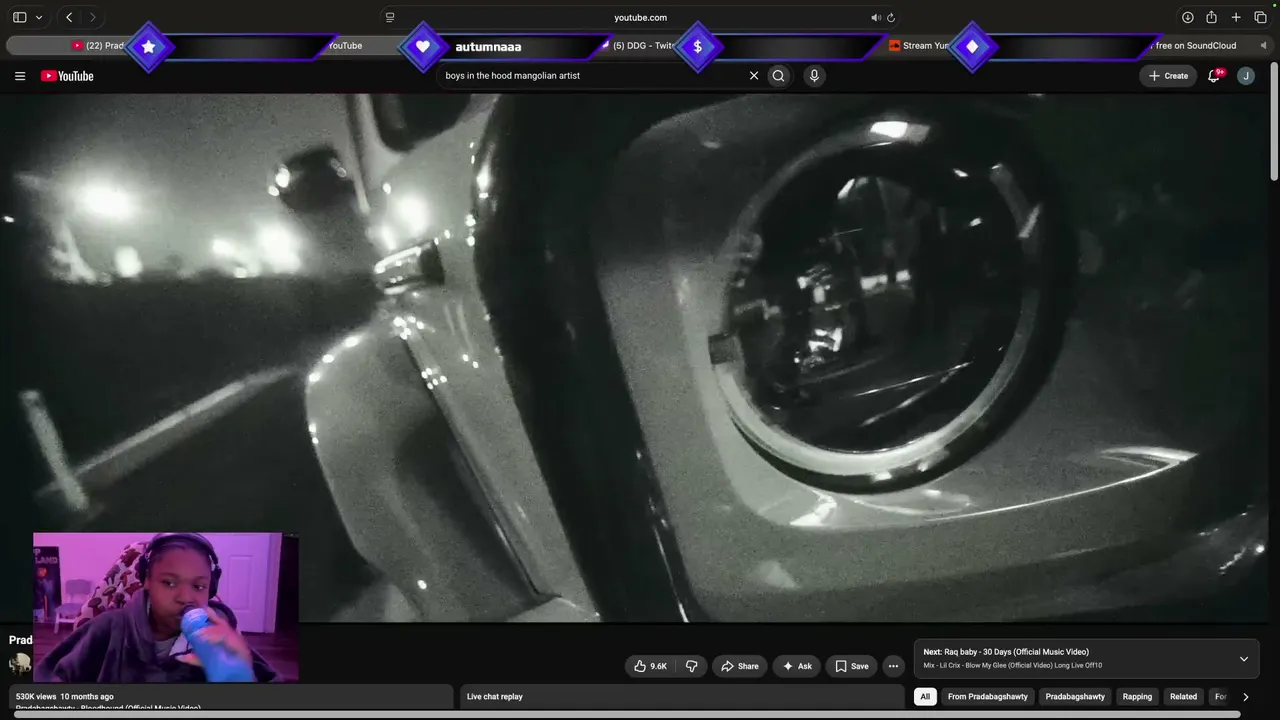Switch to the (22) Prad... tab
This screenshot has width=1280, height=720.
pyautogui.click(x=98, y=45)
